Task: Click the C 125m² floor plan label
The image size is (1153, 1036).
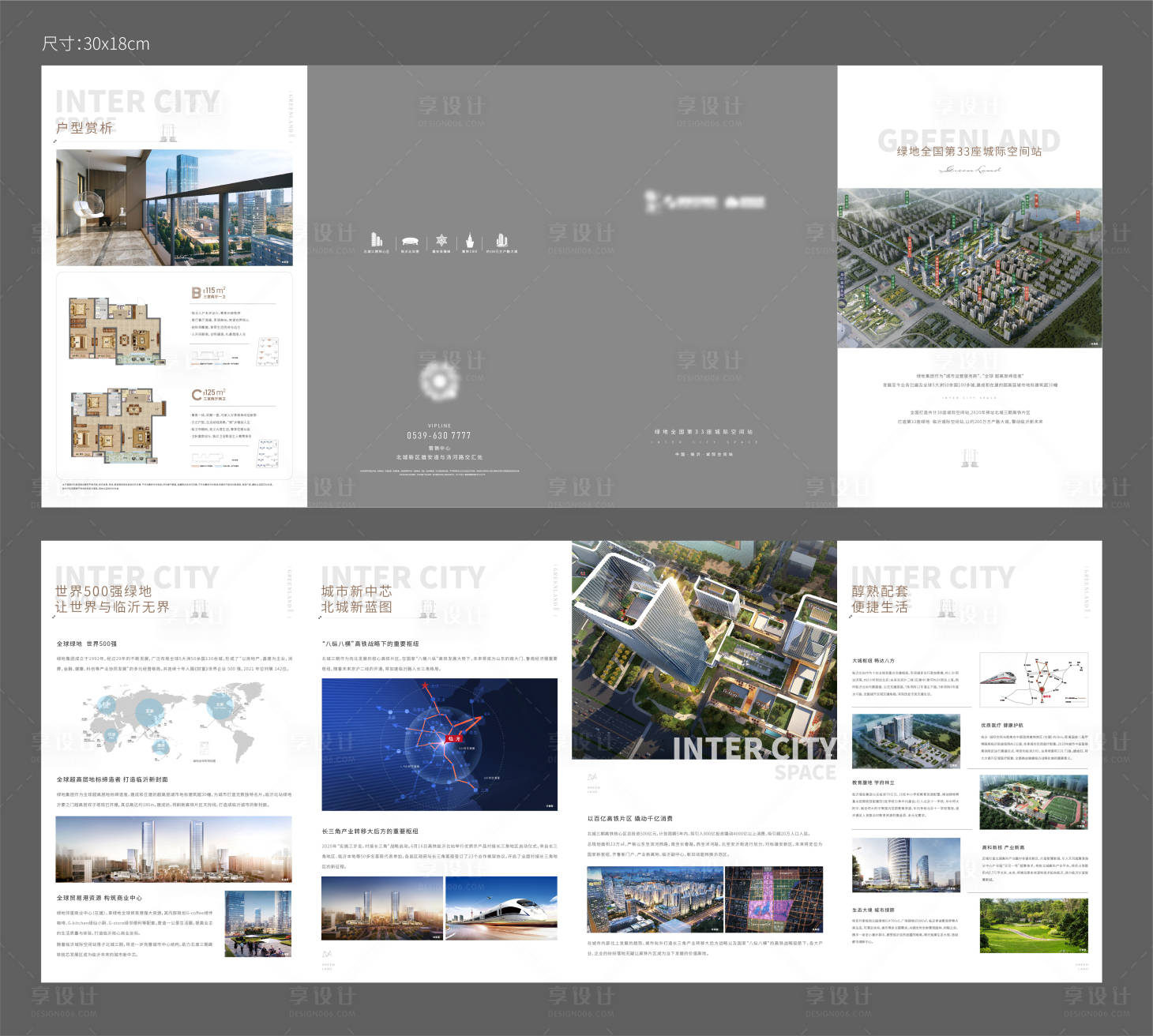Action: [x=208, y=393]
